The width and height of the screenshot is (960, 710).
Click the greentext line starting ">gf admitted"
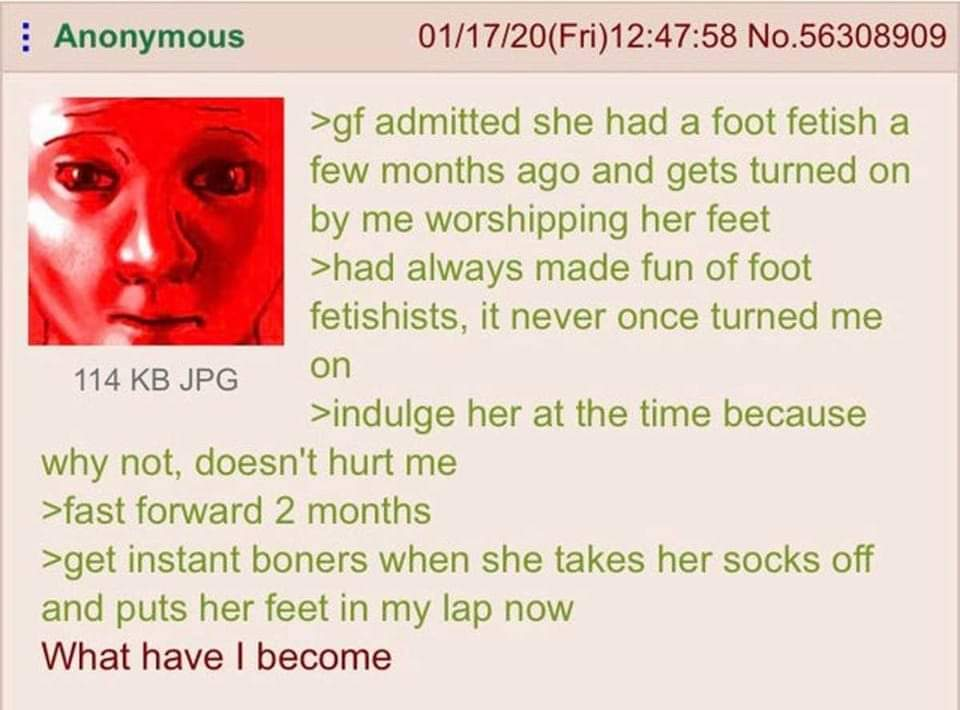click(x=610, y=124)
